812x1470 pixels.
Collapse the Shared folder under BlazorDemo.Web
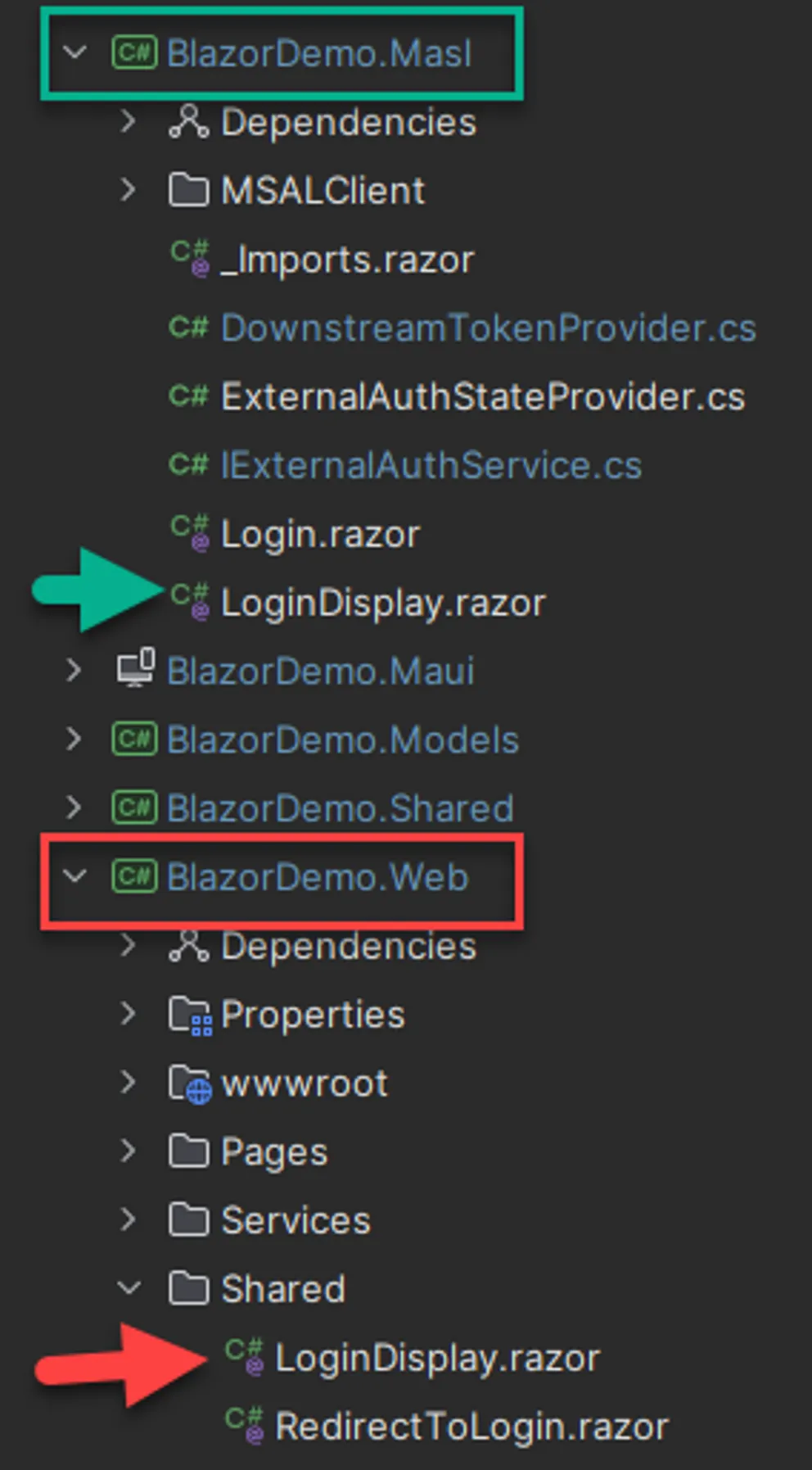pos(128,1289)
